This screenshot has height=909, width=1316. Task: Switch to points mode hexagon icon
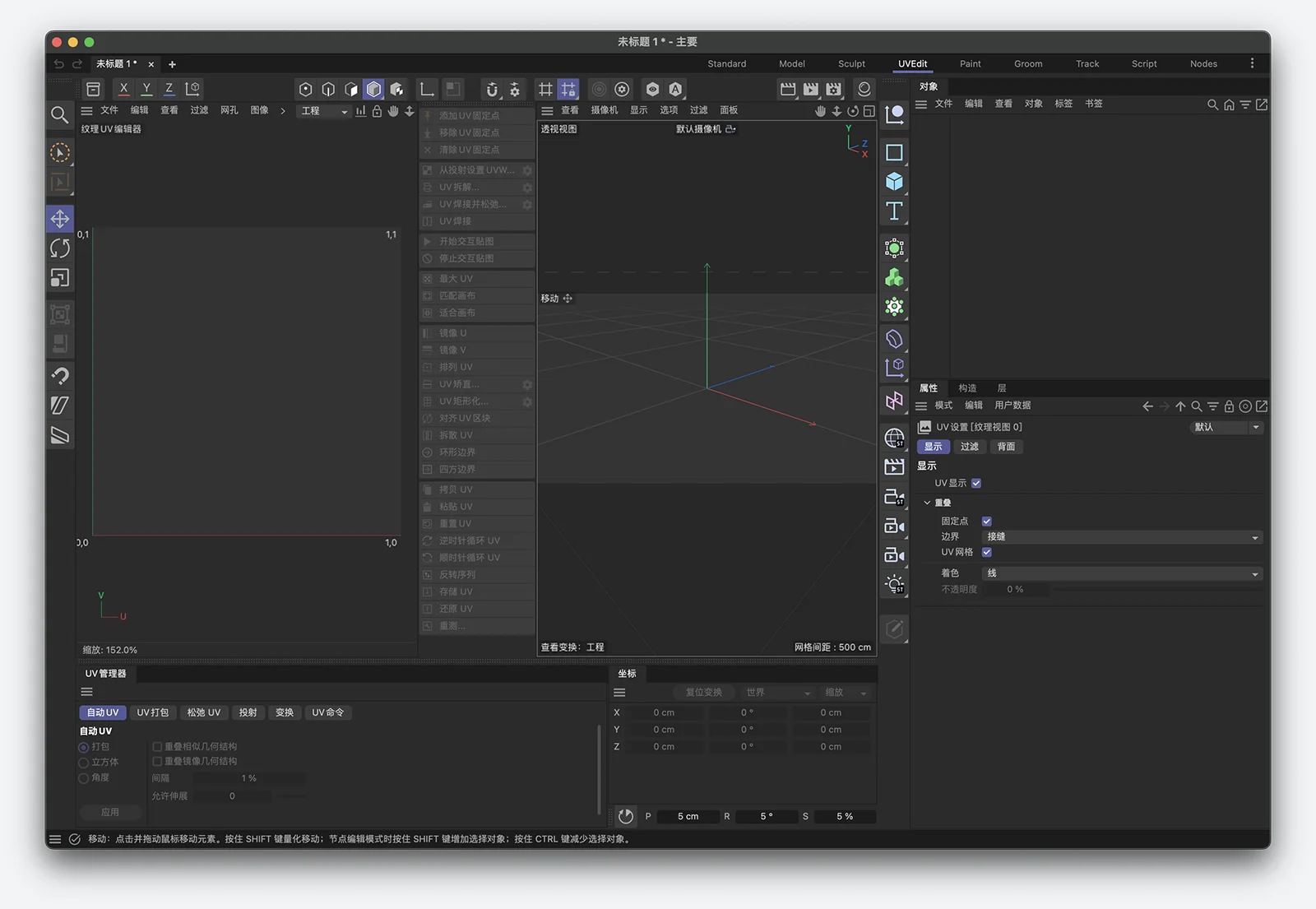pyautogui.click(x=305, y=89)
